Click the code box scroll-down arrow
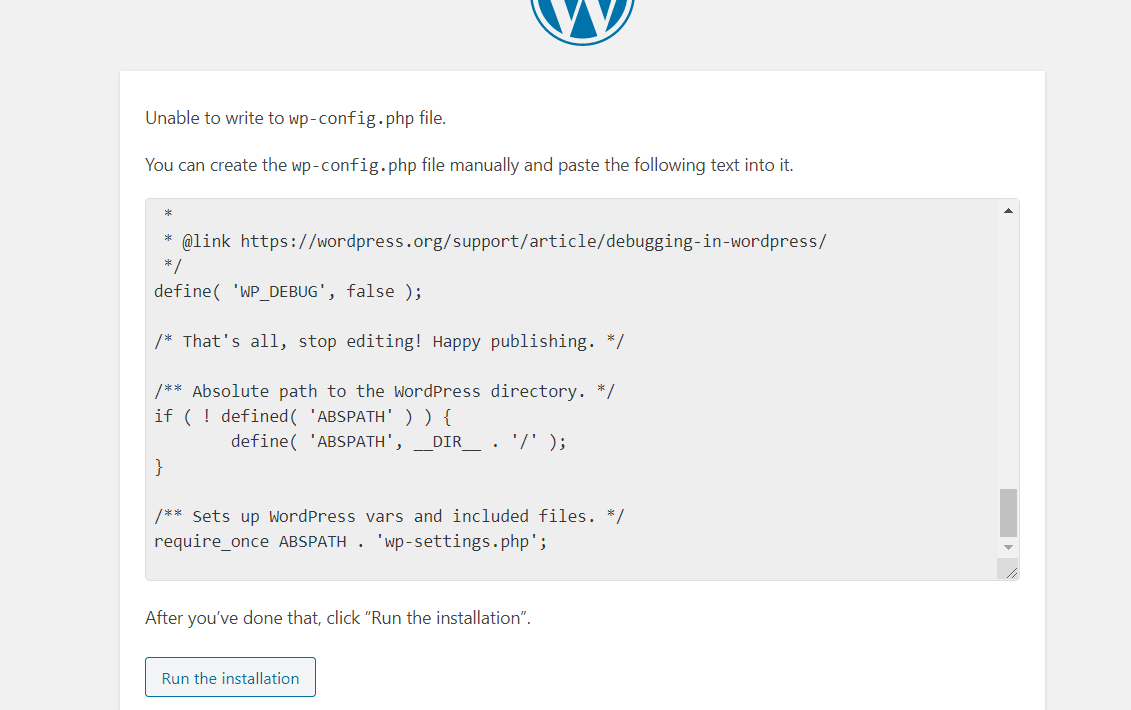This screenshot has height=710, width=1131. [x=1008, y=548]
